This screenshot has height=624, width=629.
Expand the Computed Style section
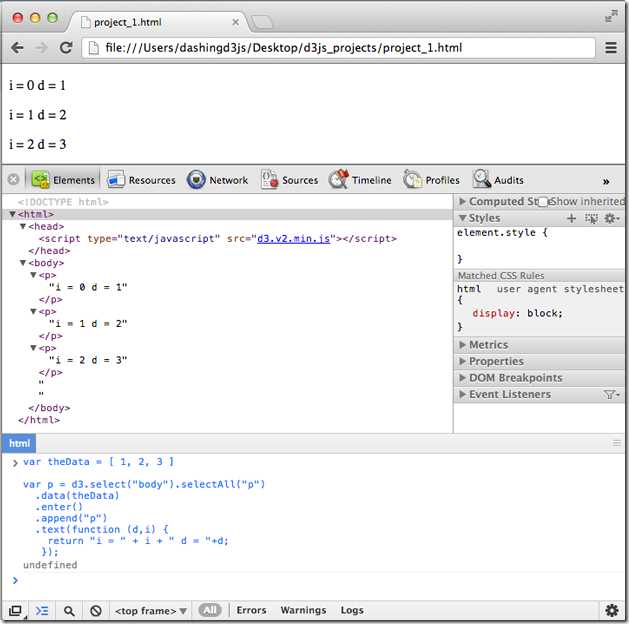pyautogui.click(x=462, y=201)
